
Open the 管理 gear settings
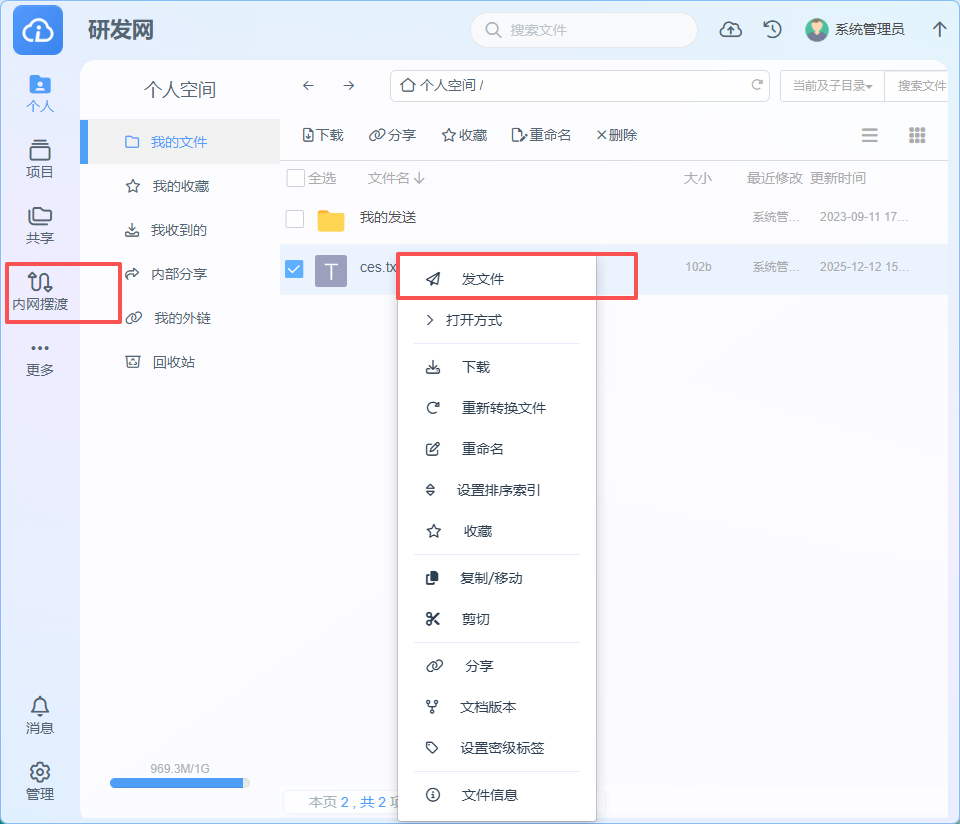[x=40, y=782]
